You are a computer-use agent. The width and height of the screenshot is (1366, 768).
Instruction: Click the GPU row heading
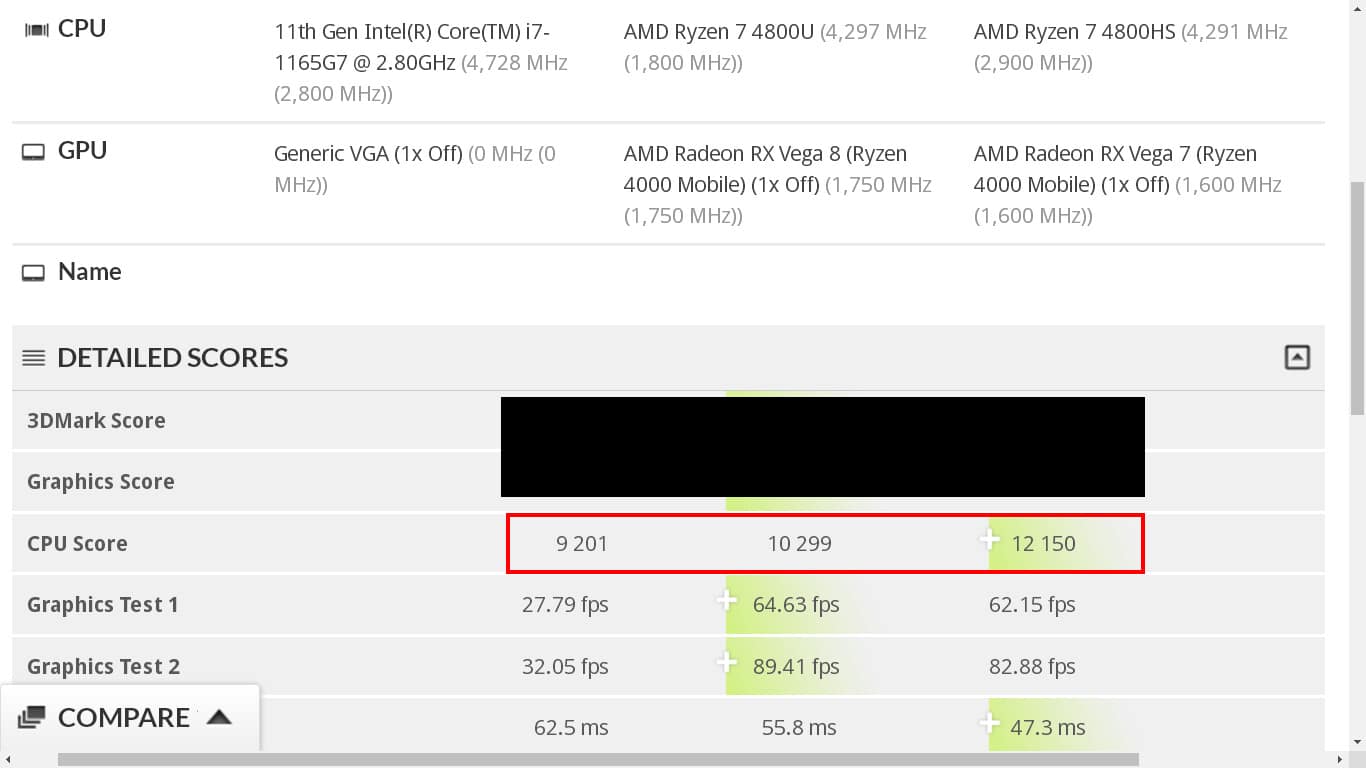(x=82, y=151)
